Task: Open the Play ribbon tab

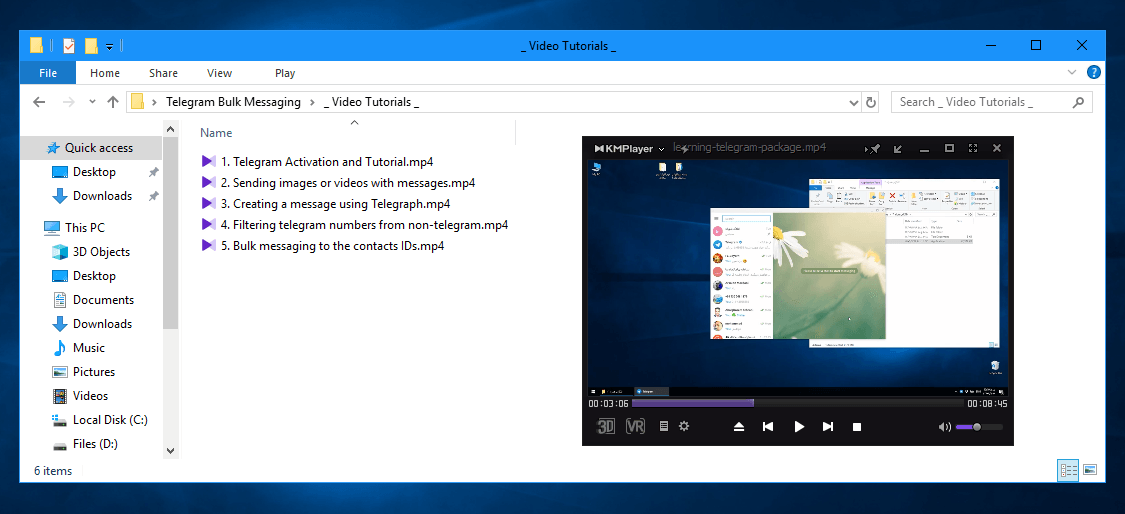Action: [x=285, y=73]
